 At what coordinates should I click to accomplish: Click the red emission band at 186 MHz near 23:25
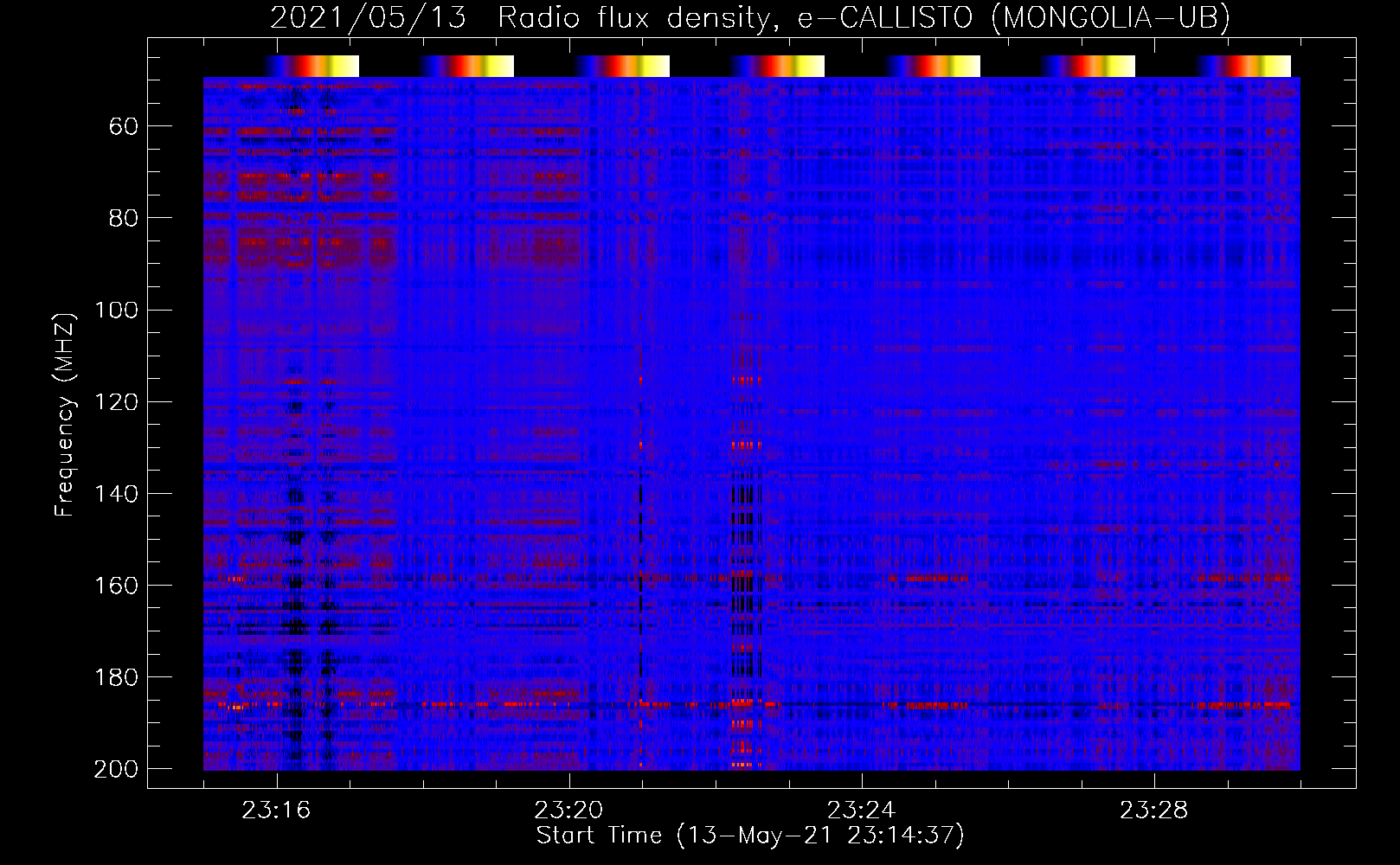tap(926, 705)
